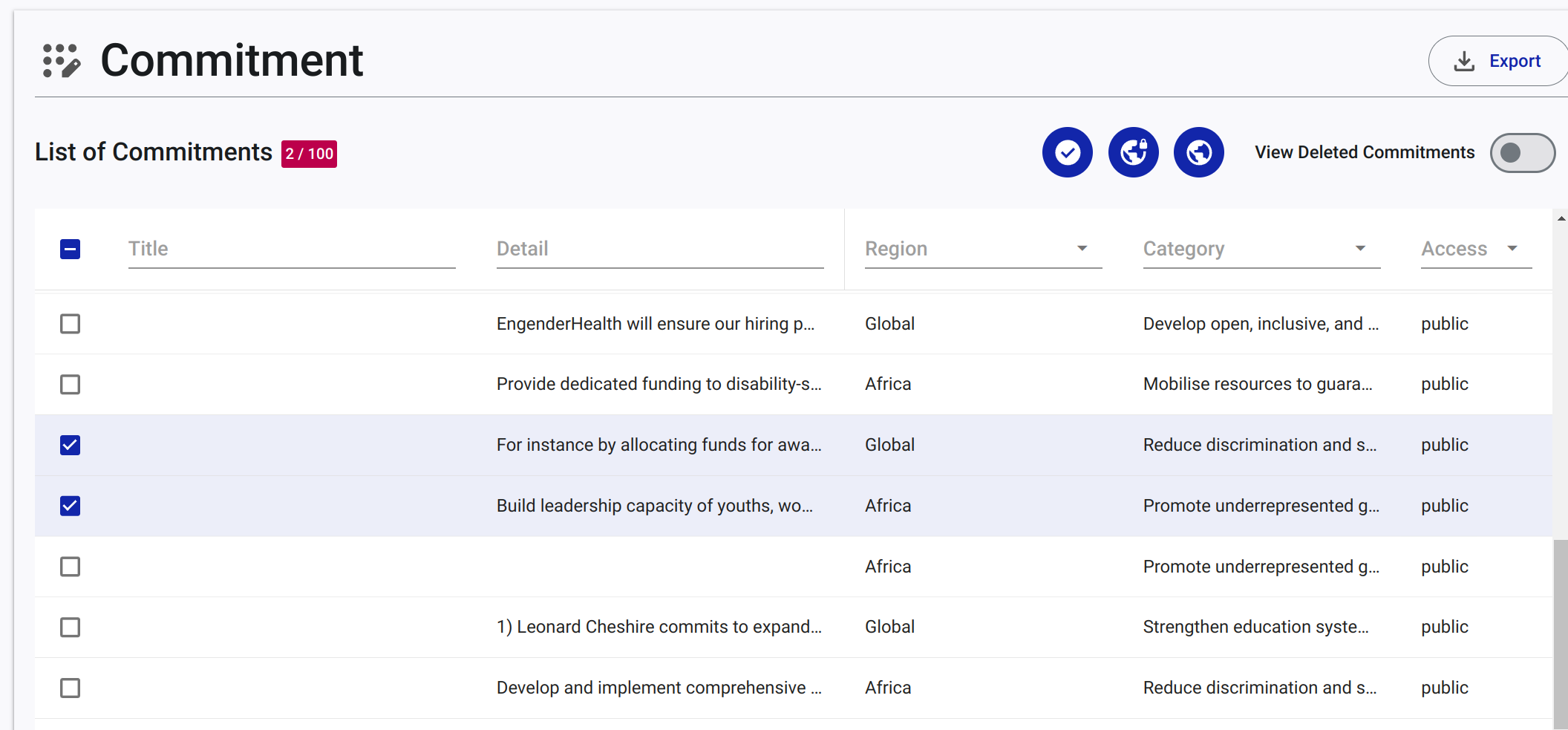Click 'Build leadership capacity of youths, wo...' text
The image size is (1568, 730).
point(655,506)
